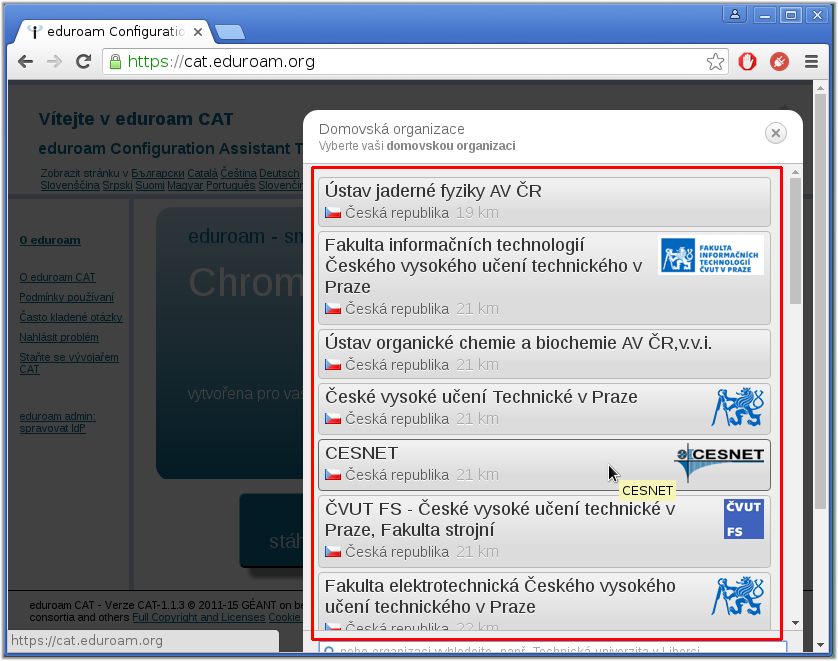
Task: Open Podmínky používaní link
Action: (x=66, y=297)
